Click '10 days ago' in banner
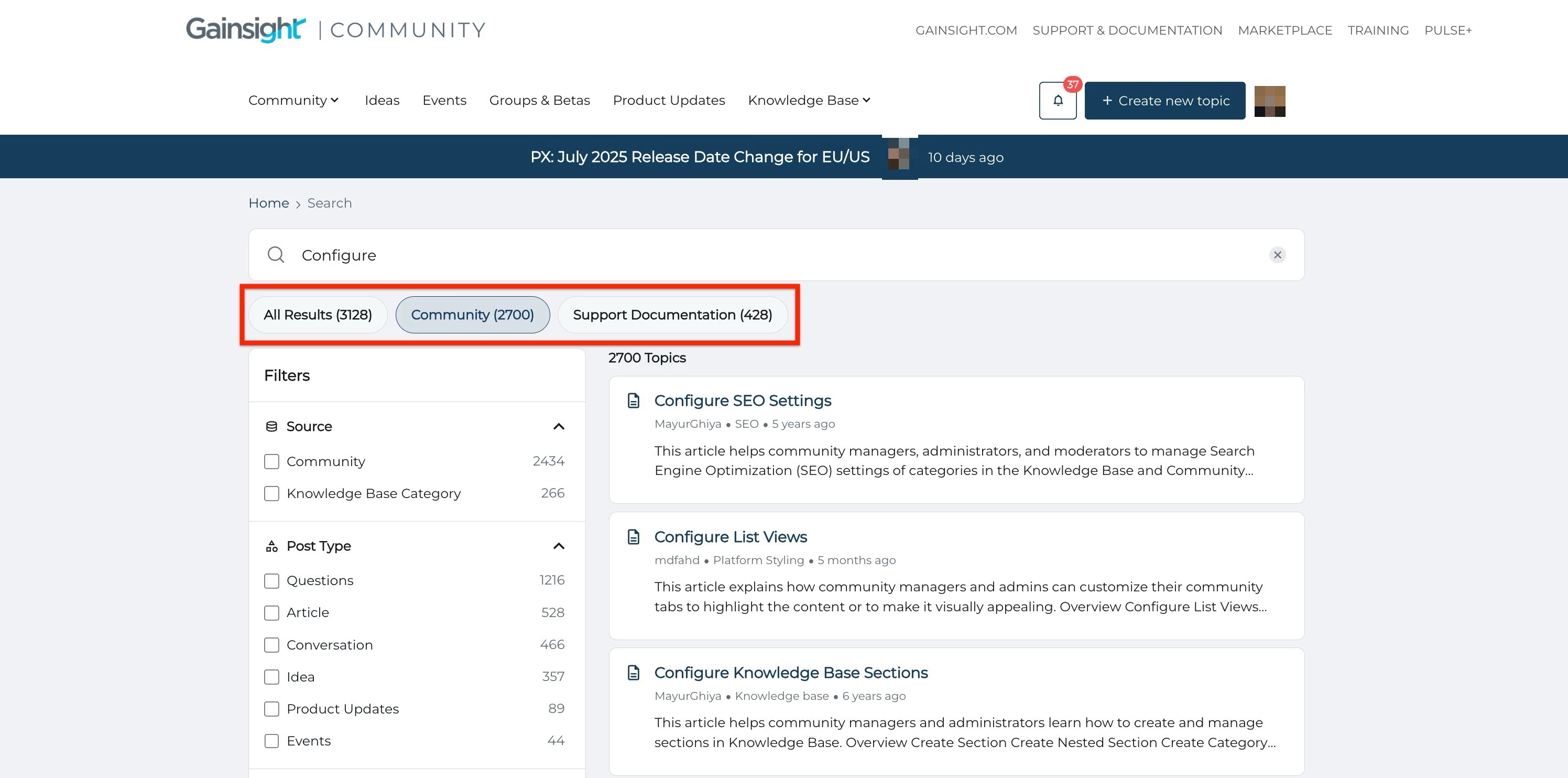 (x=965, y=157)
